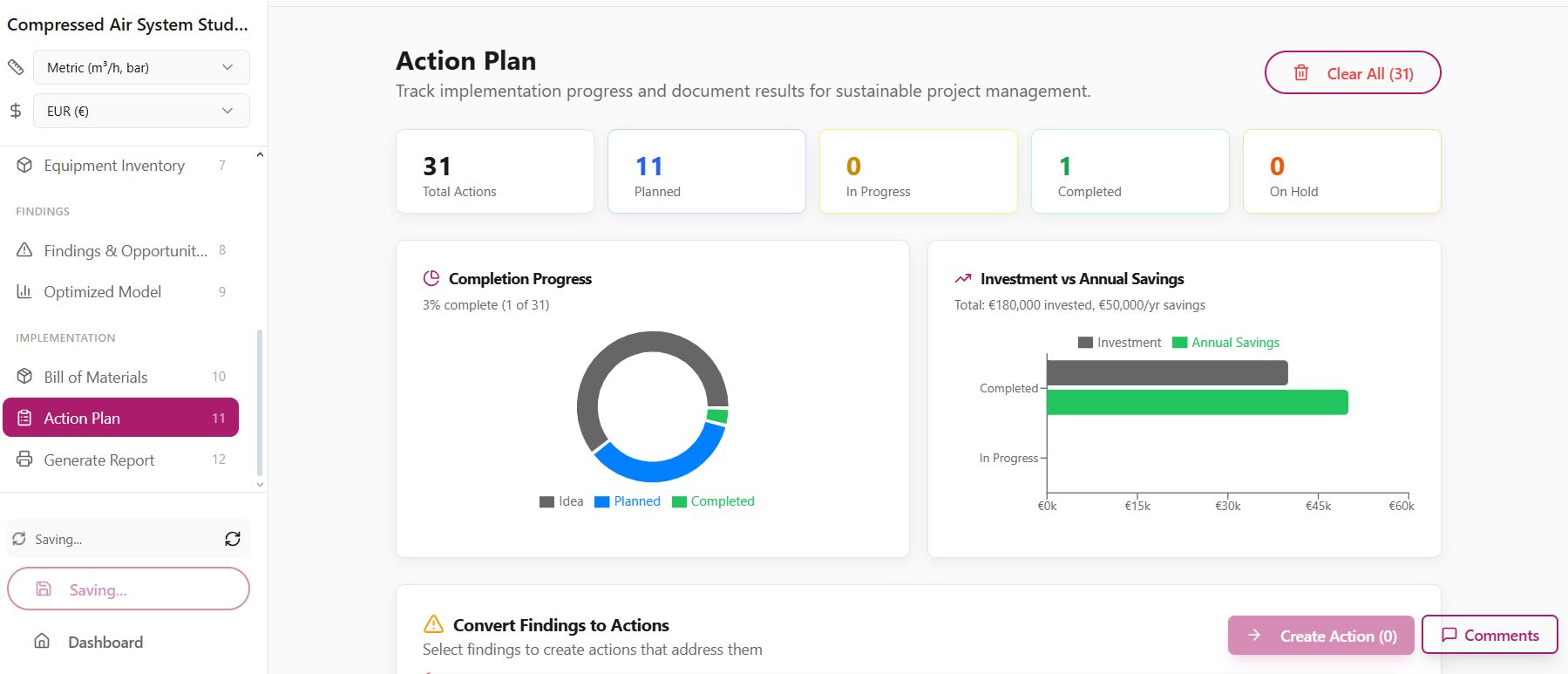Click the spinning saving status icon
Screen dimensions: 1568x674
pos(19,539)
